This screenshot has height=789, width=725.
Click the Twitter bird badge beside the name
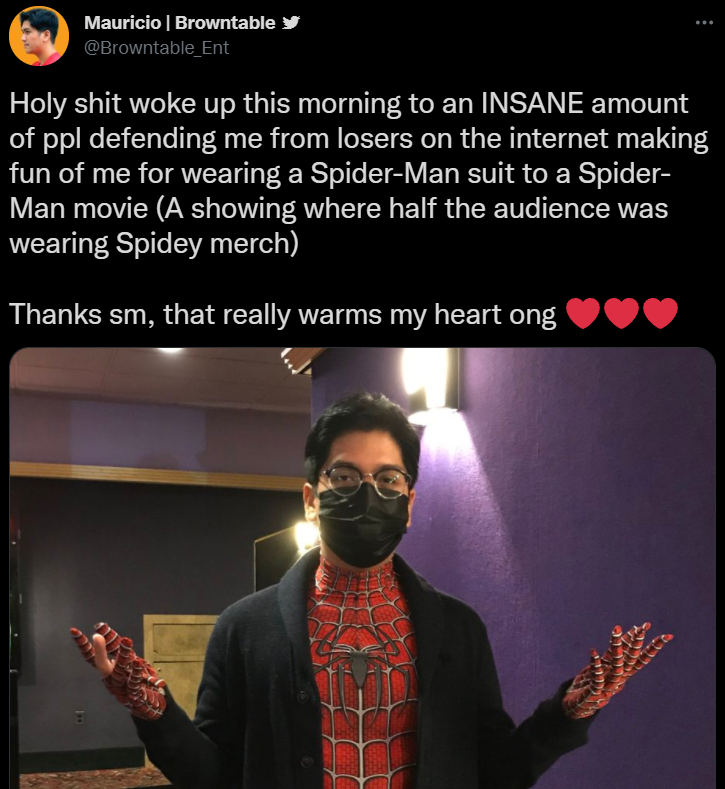[x=291, y=23]
